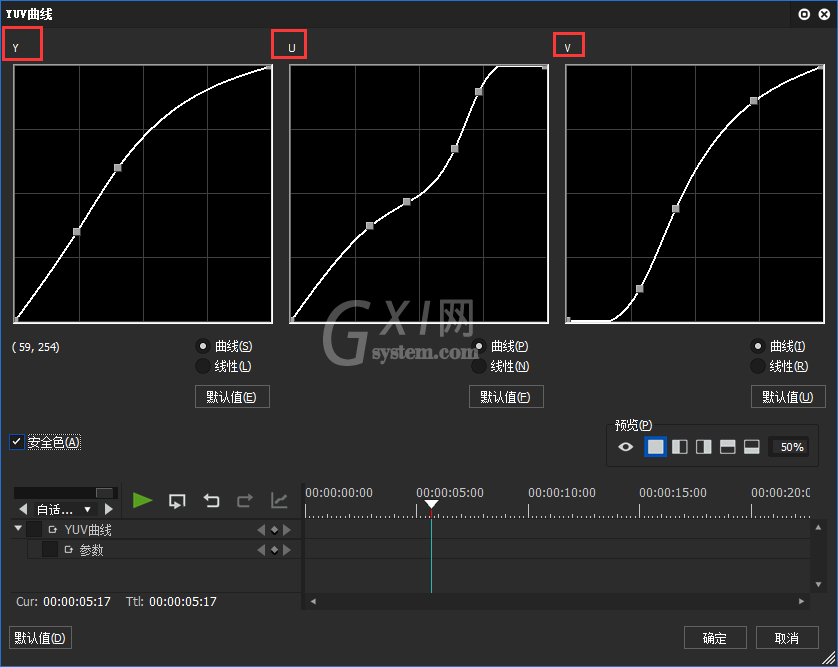
Task: Select 曲线(I) radio for V curve
Action: [758, 346]
